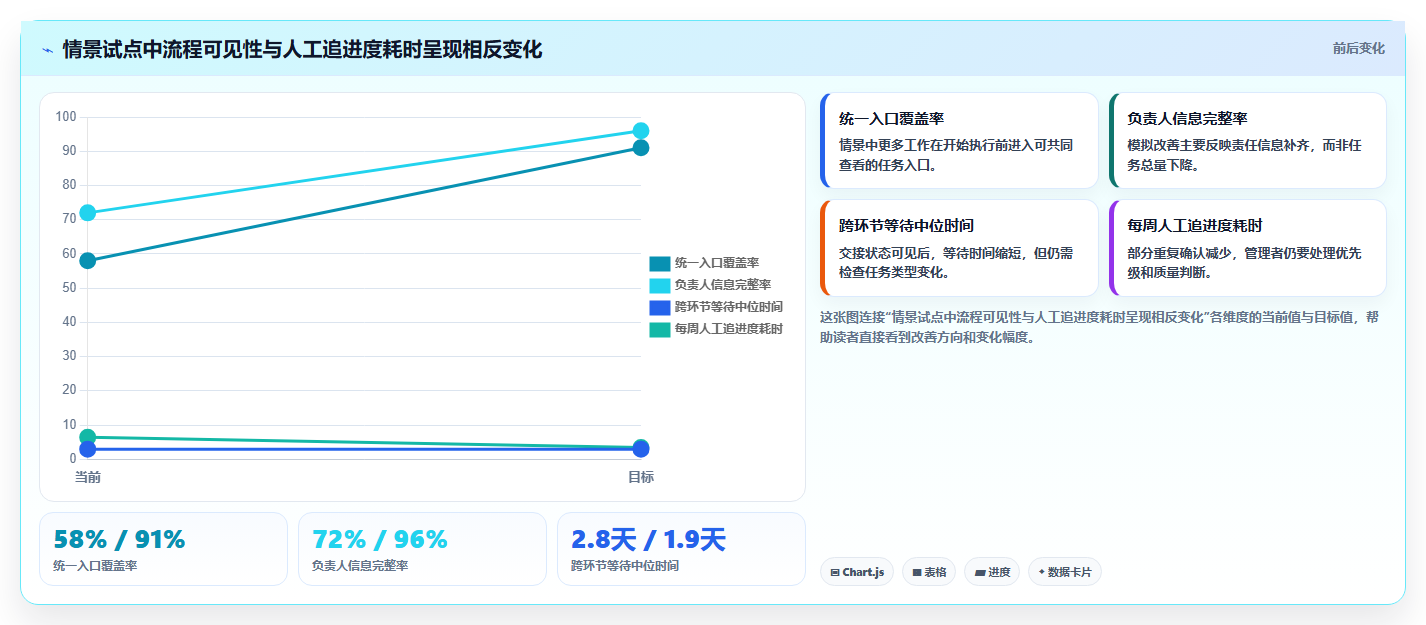Click the 前后变化 label in the header
This screenshot has width=1426, height=625.
pos(1358,48)
